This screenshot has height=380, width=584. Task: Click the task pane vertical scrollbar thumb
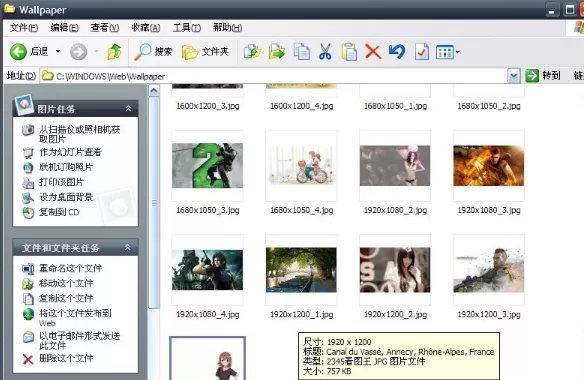pos(154,203)
